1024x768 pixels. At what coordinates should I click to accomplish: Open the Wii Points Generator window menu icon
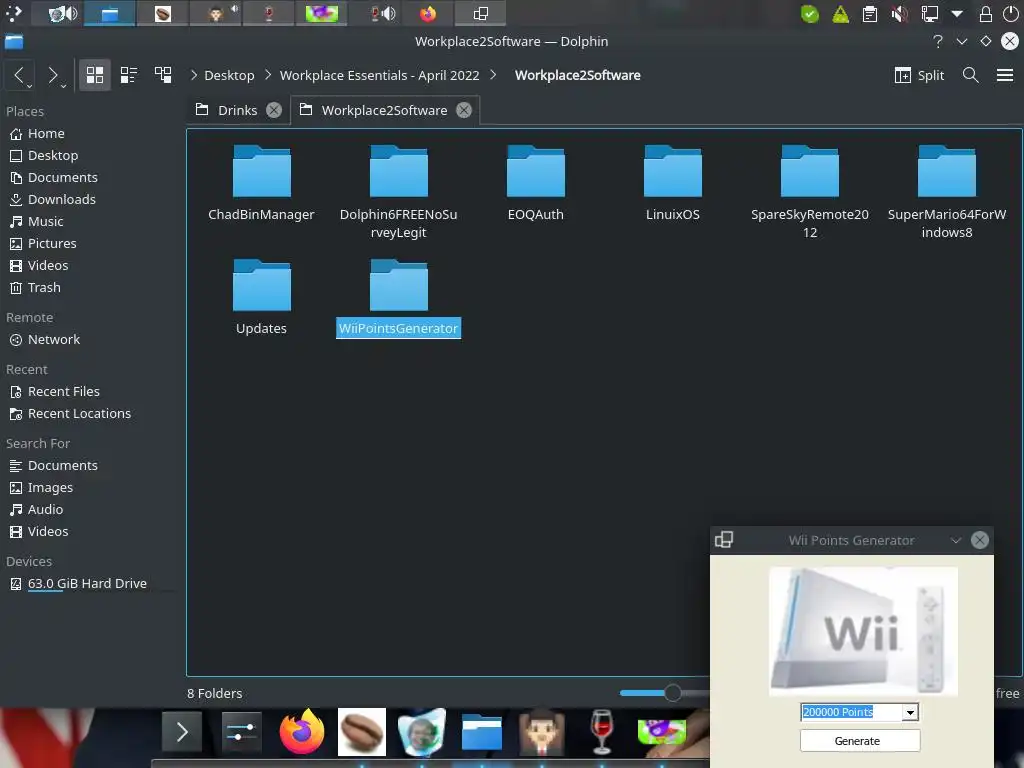724,540
